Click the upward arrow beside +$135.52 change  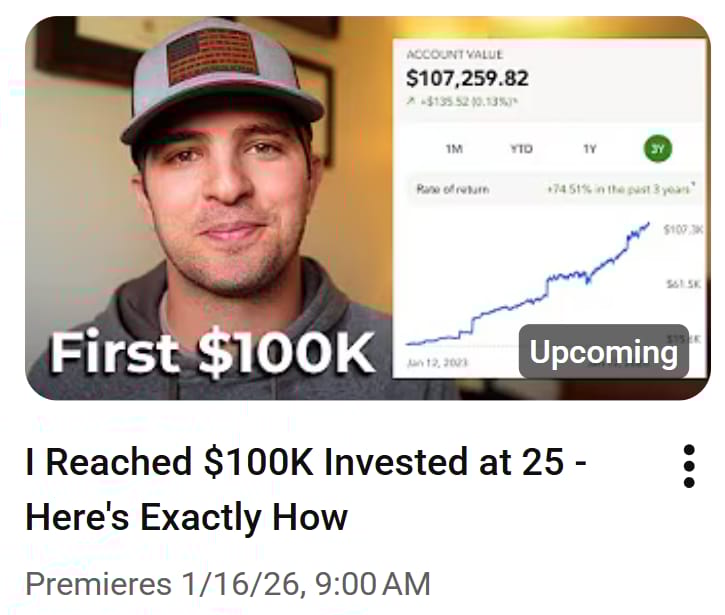coord(410,100)
